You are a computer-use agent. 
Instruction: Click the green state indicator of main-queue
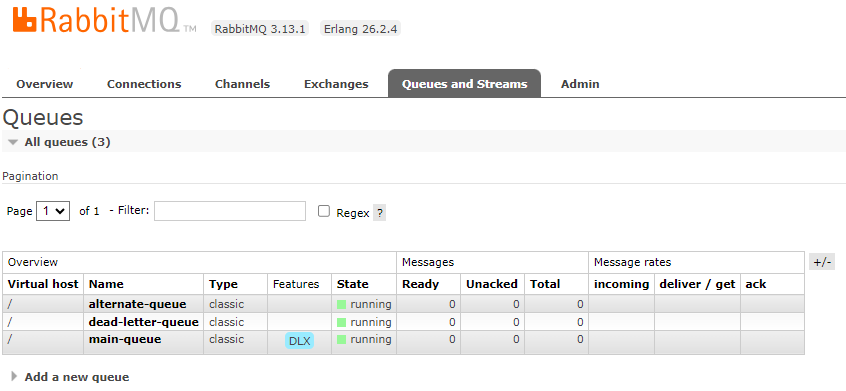(x=341, y=340)
